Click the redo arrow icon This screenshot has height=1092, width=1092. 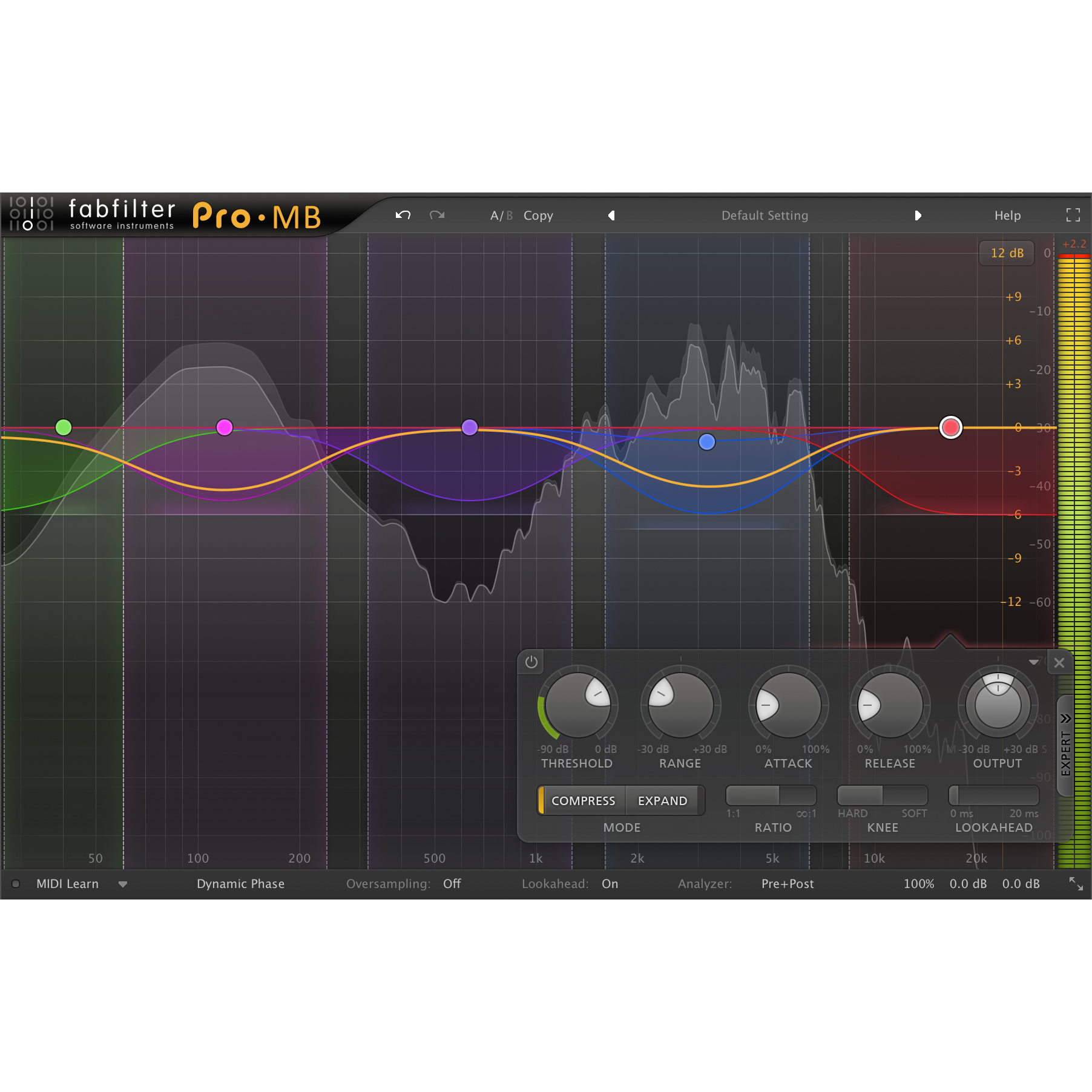point(437,215)
